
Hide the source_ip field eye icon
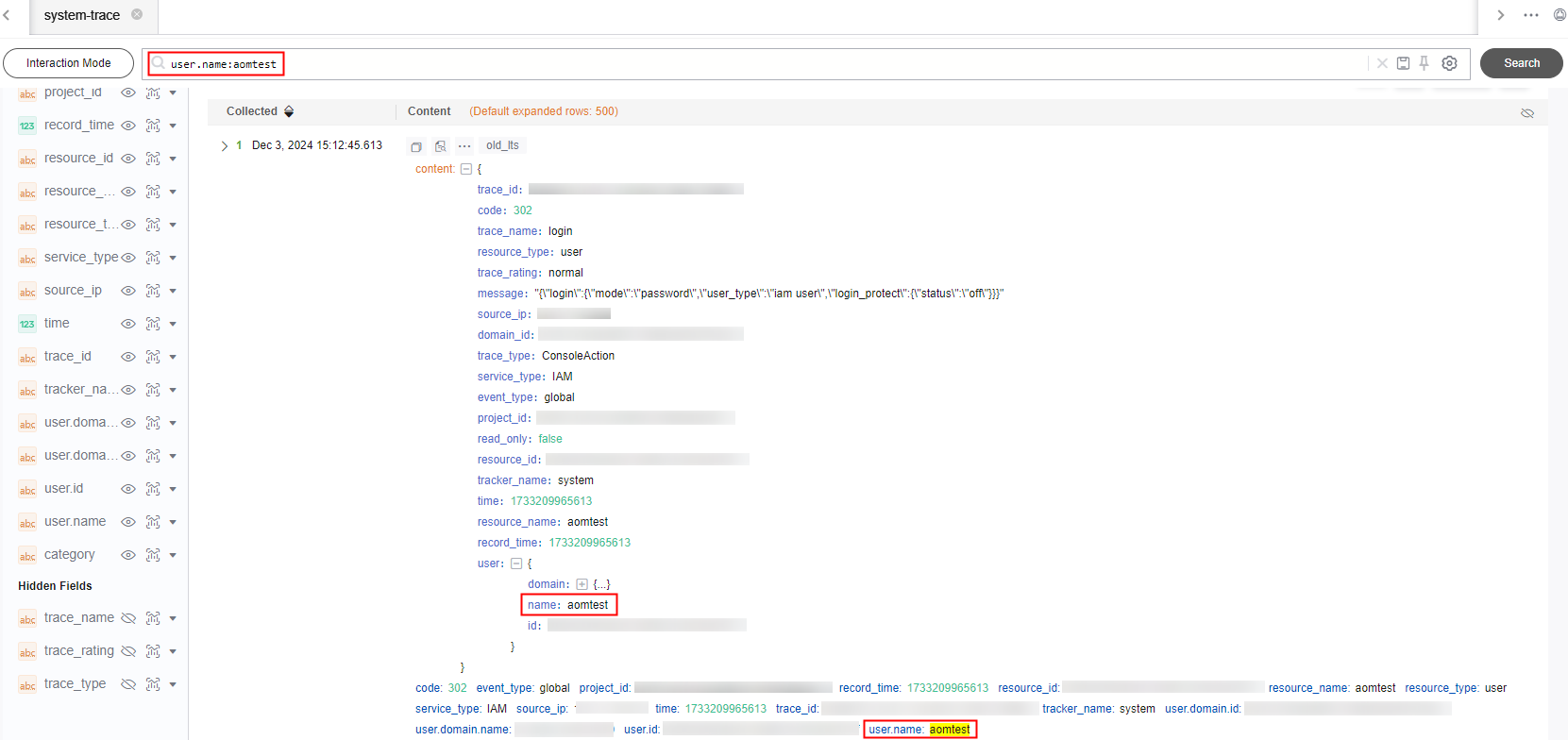click(x=128, y=291)
